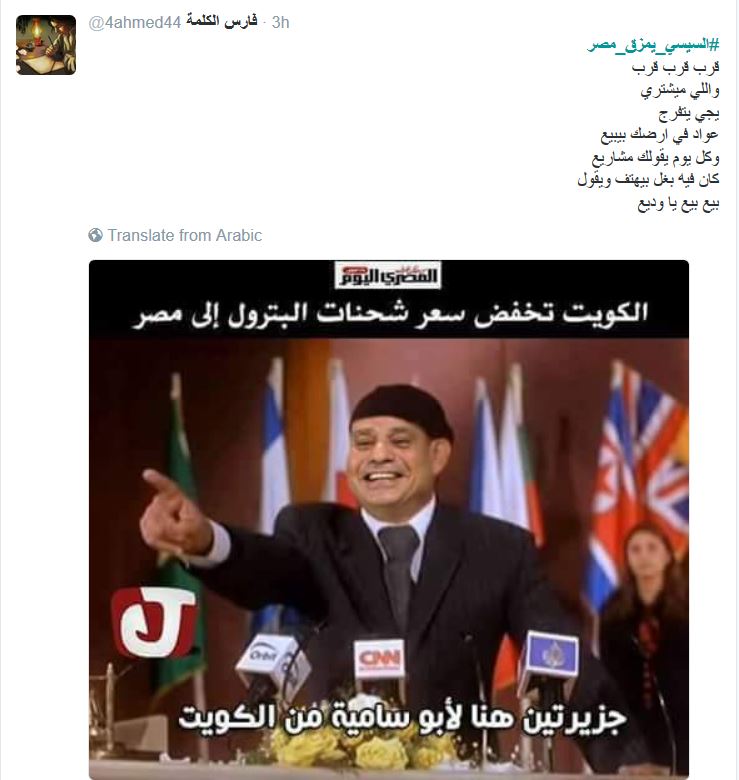The height and width of the screenshot is (780, 739).
Task: Open the #السيسي_يمزق_مصر hashtag
Action: click(x=653, y=45)
